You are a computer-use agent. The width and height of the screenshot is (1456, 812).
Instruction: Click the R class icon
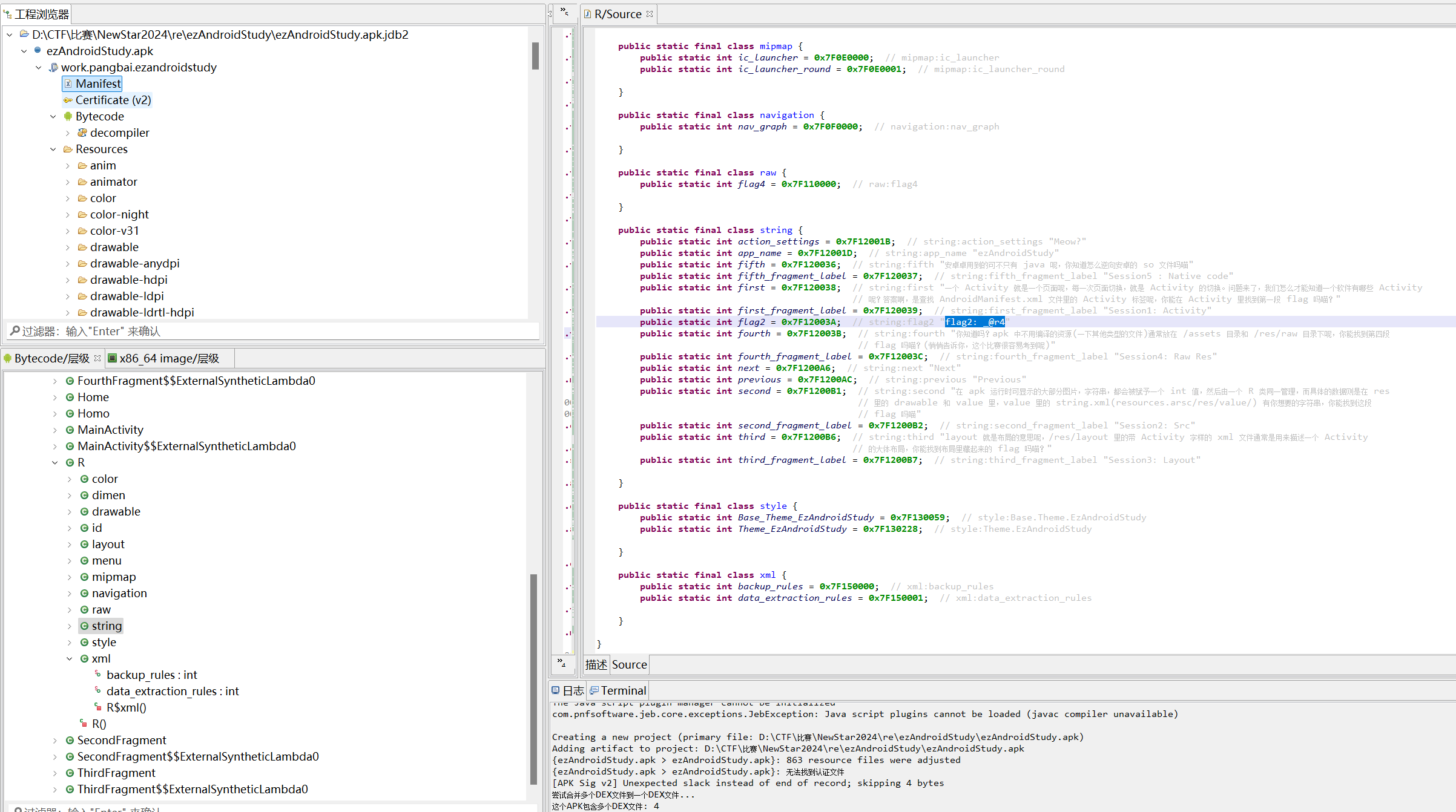pyautogui.click(x=70, y=463)
